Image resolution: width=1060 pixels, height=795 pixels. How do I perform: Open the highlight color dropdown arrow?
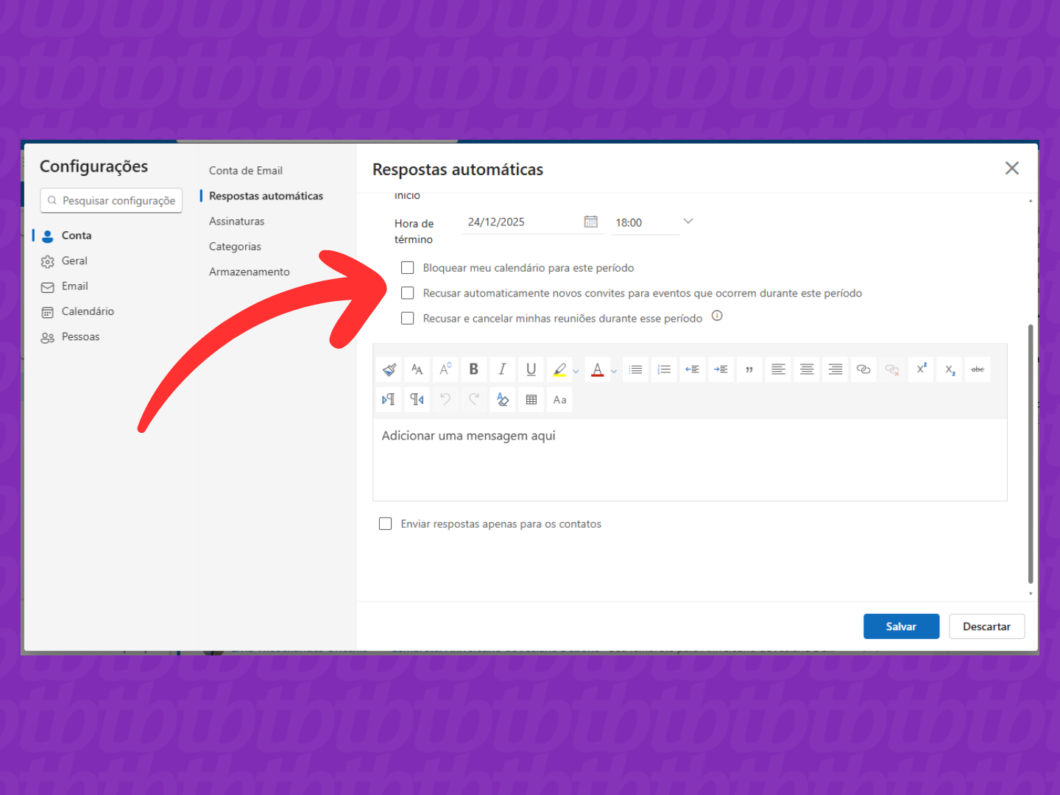click(576, 371)
